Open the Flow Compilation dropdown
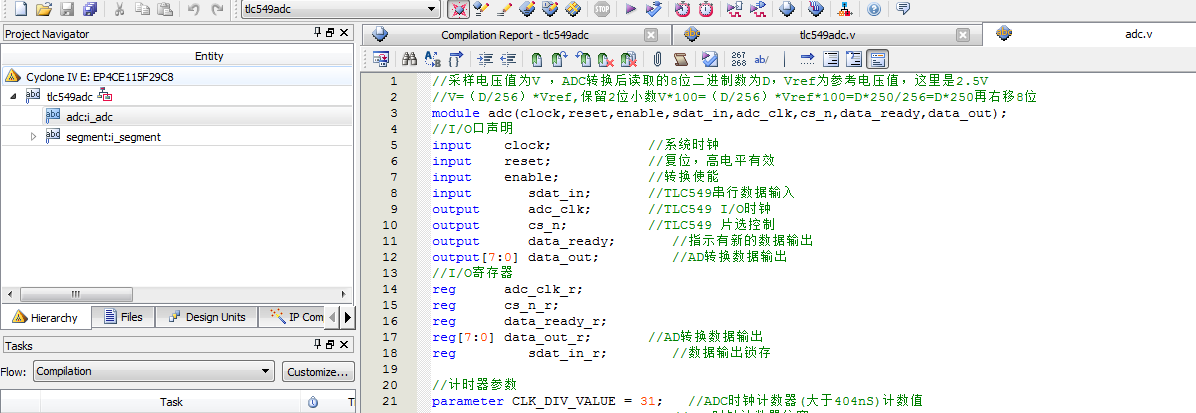This screenshot has width=1196, height=413. (153, 372)
